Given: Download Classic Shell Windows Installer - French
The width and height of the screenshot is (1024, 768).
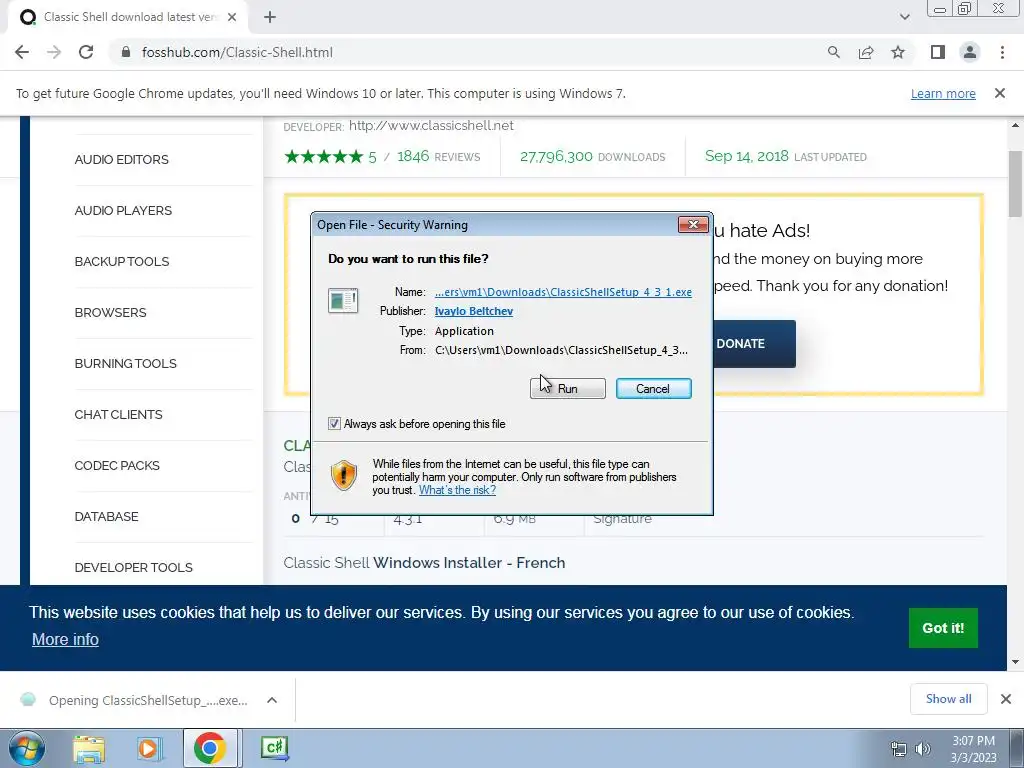Looking at the screenshot, I should pyautogui.click(x=424, y=562).
